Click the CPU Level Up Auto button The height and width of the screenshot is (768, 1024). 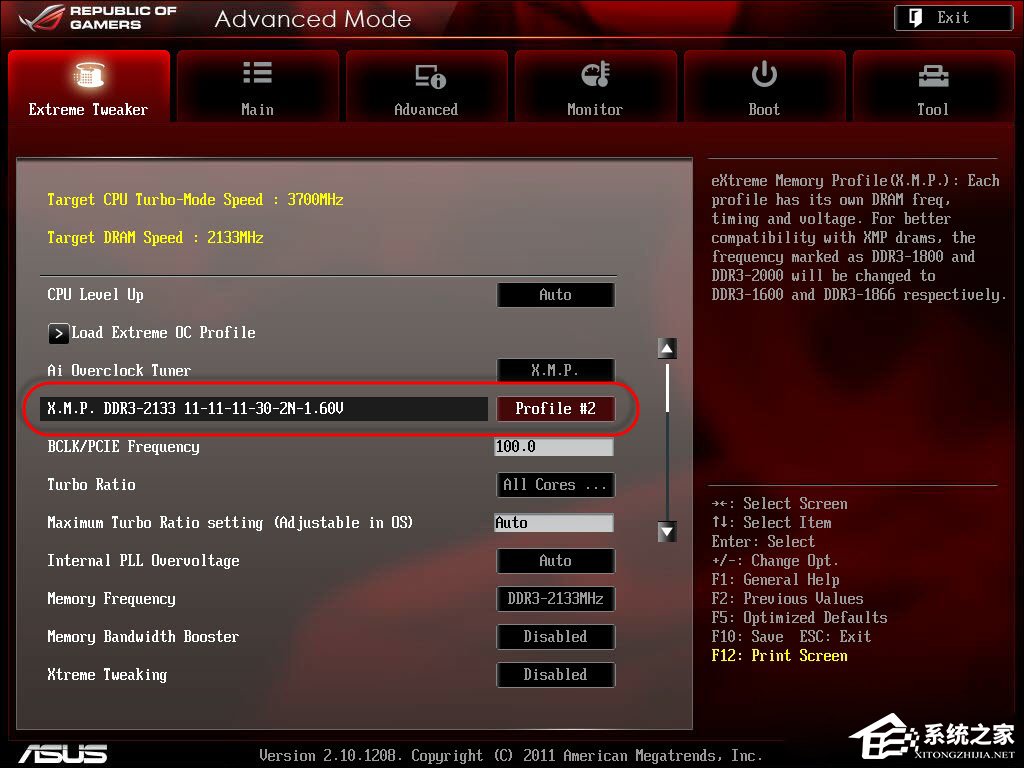(x=555, y=295)
